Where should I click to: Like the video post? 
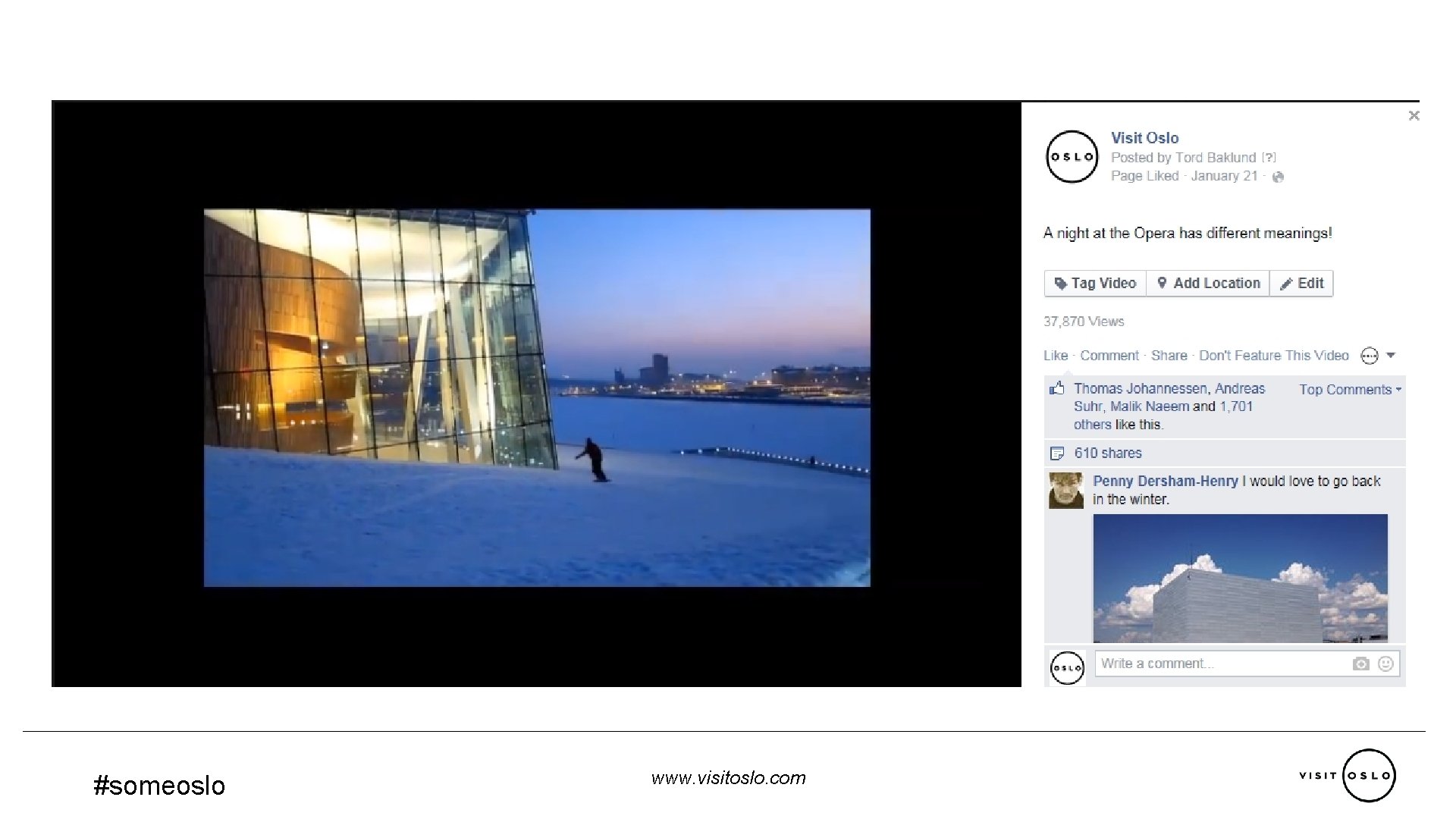point(1055,356)
